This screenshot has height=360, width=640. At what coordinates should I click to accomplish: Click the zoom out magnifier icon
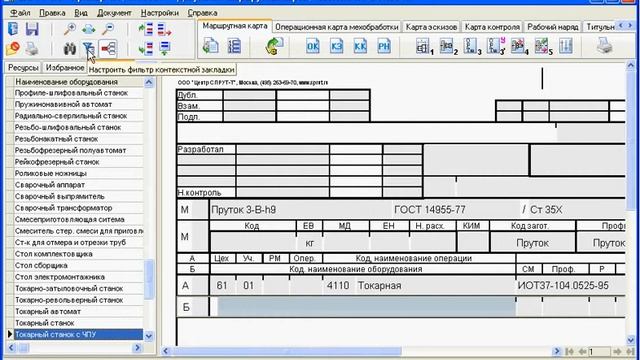pos(108,29)
